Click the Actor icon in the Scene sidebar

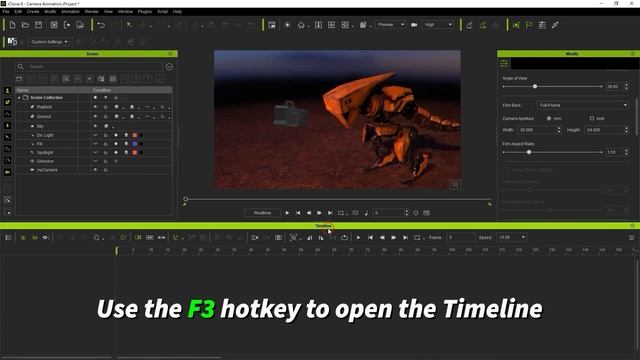[x=7, y=90]
